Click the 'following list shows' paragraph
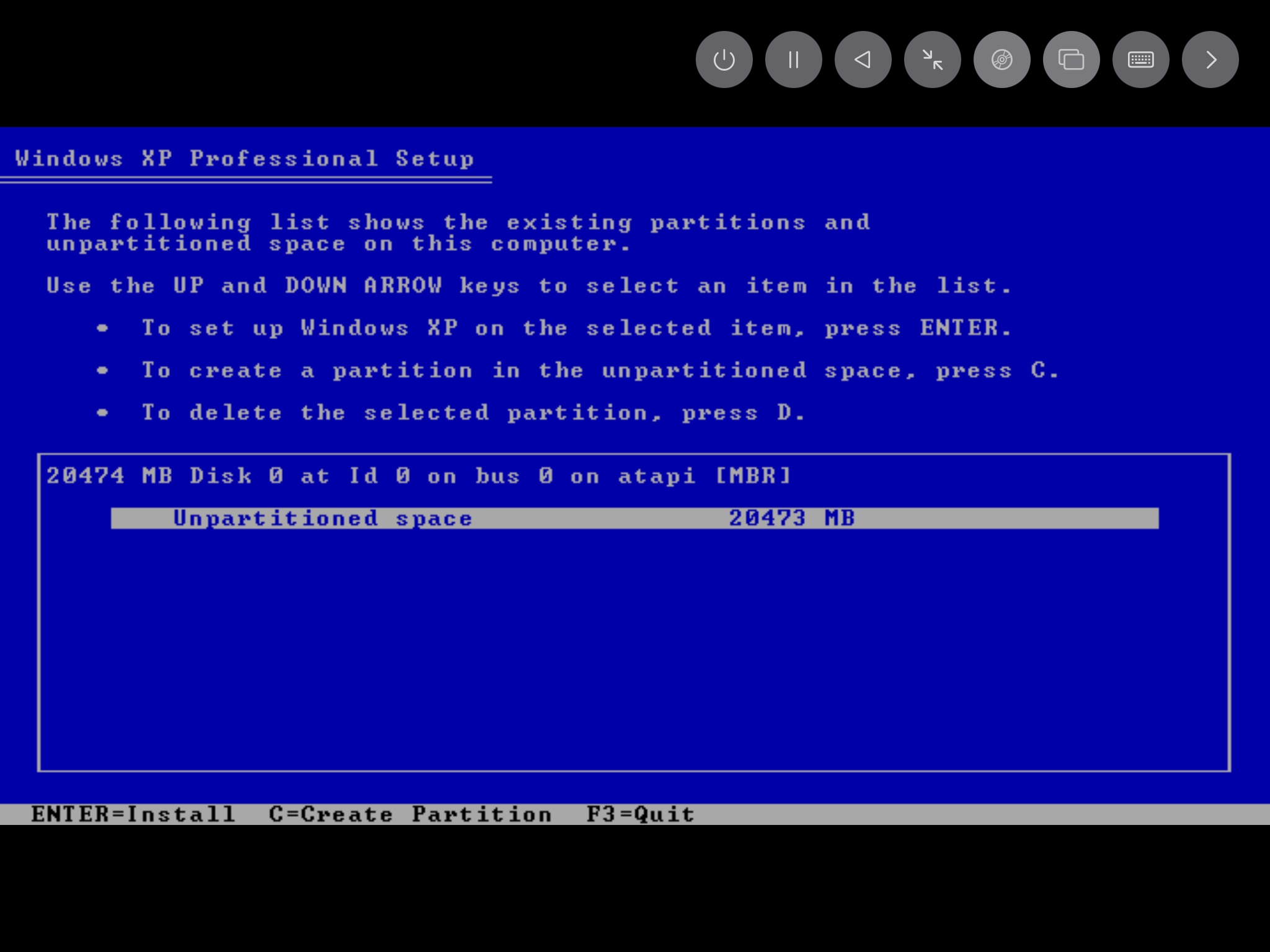 point(458,233)
